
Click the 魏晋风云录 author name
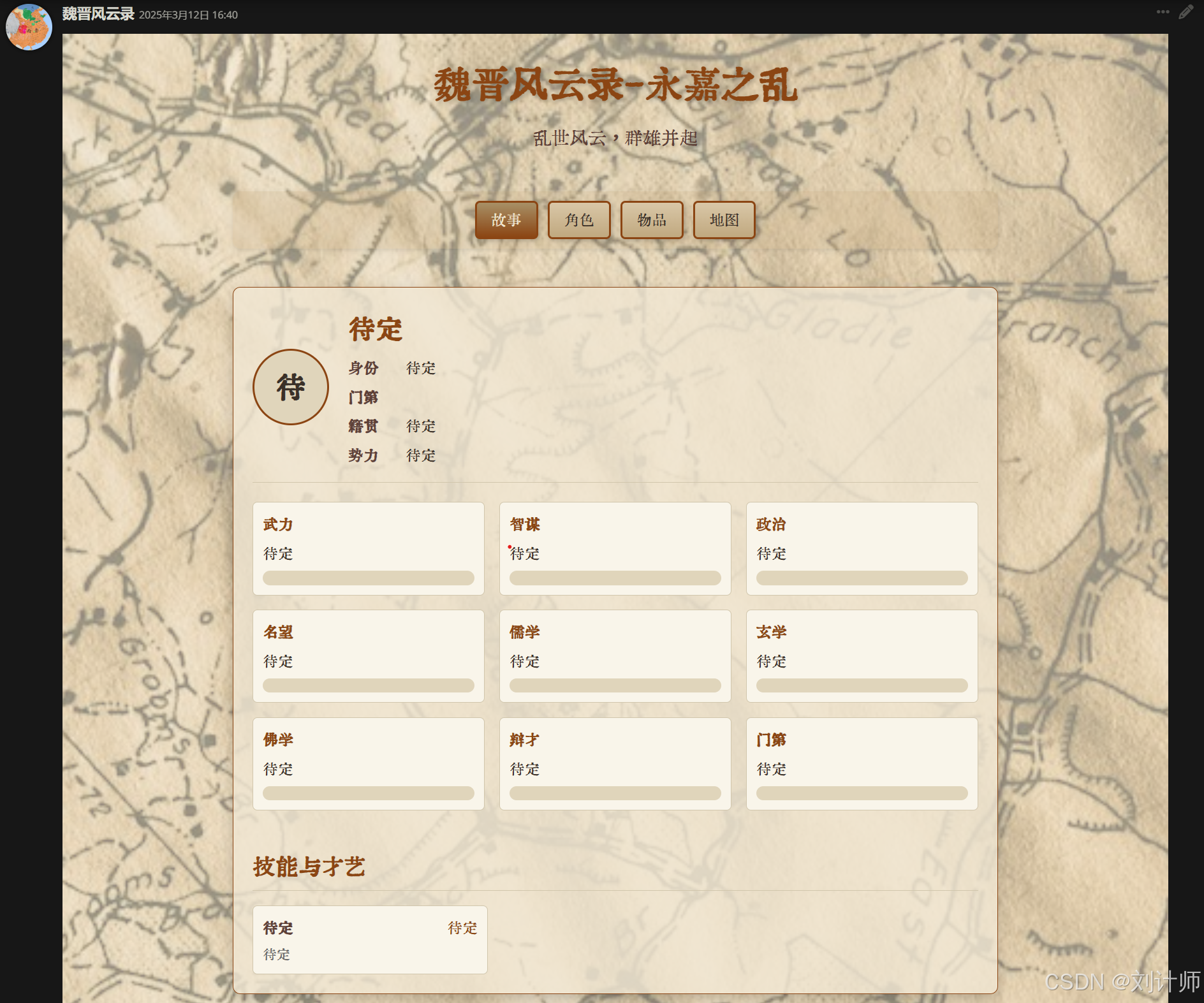(x=98, y=14)
